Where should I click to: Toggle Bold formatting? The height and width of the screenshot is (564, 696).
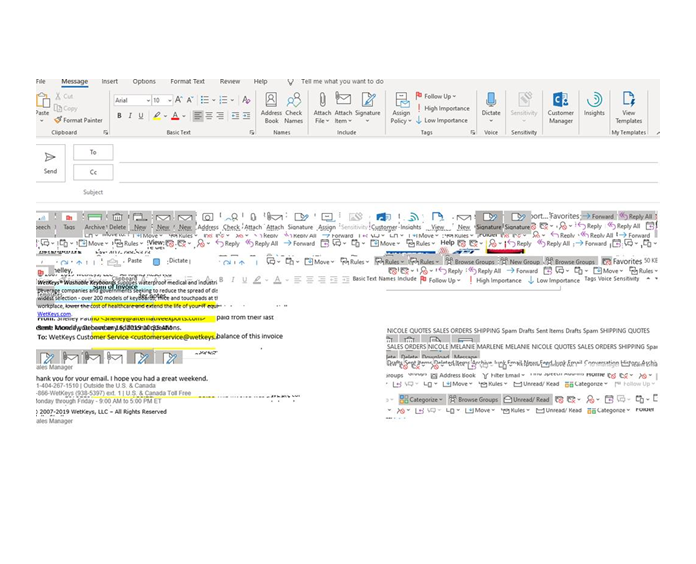tap(119, 116)
